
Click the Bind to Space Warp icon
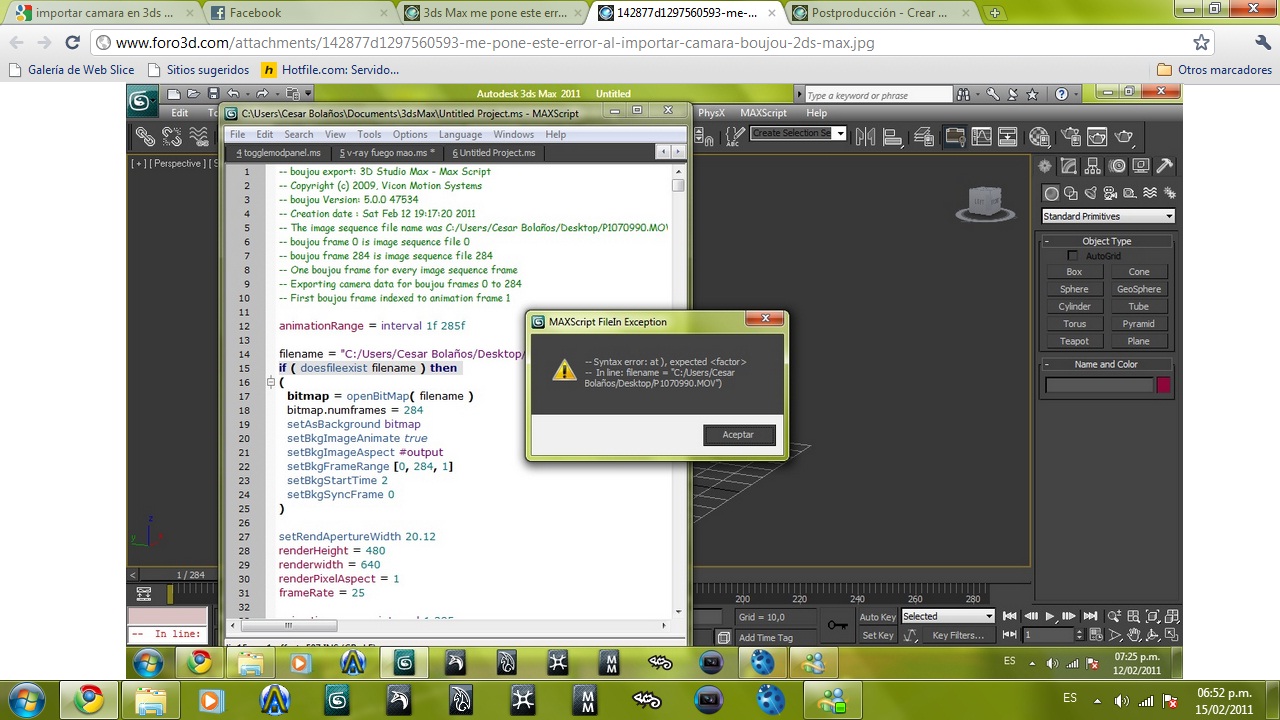coord(199,136)
